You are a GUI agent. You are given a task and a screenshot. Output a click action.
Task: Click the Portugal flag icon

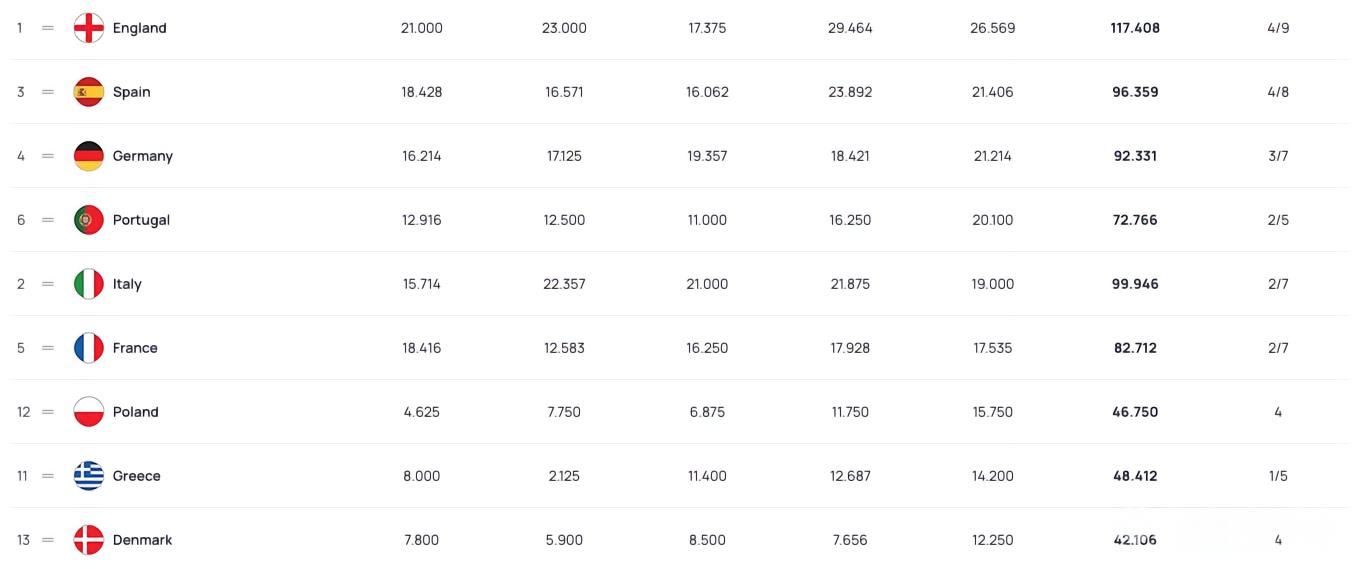(x=89, y=220)
